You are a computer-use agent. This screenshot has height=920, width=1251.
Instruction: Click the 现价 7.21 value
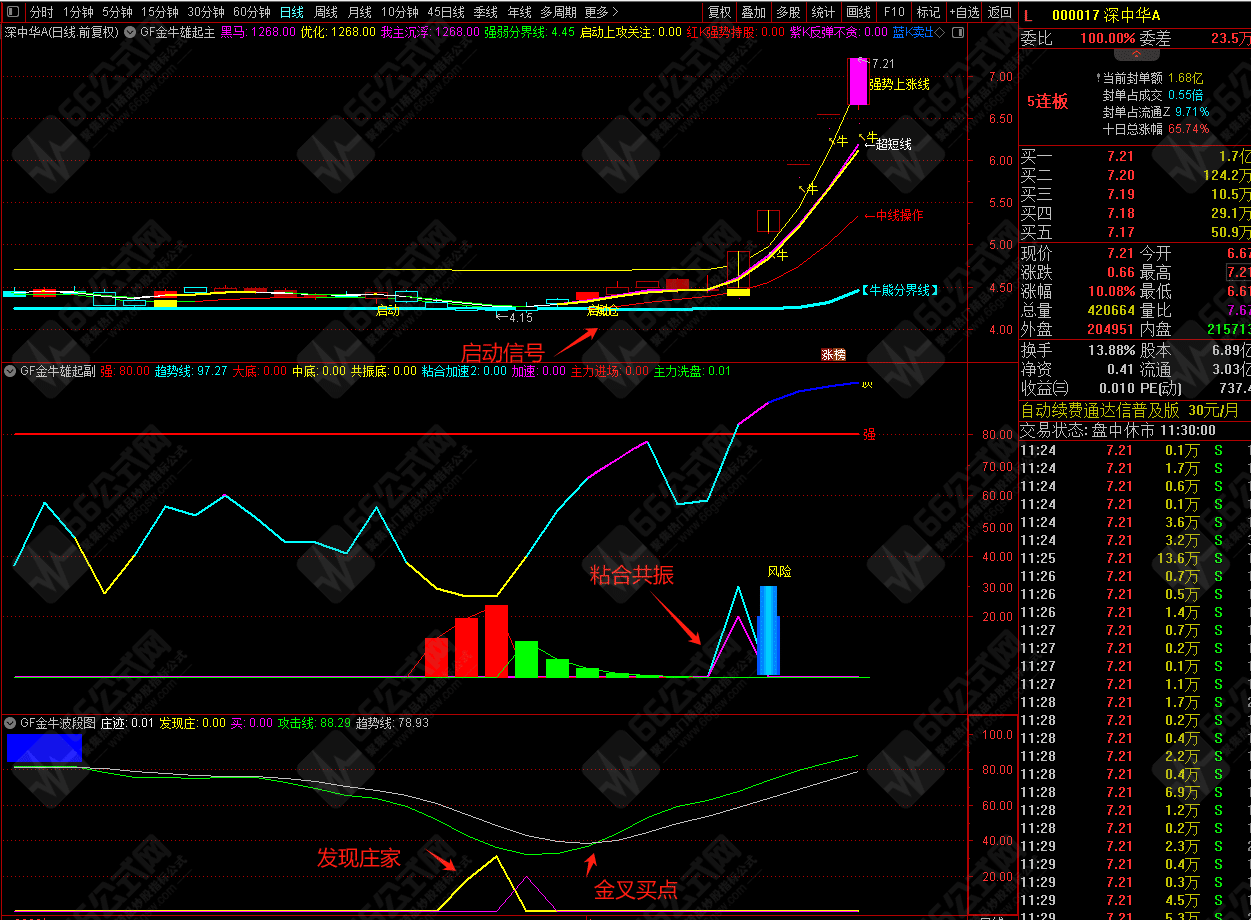1120,253
